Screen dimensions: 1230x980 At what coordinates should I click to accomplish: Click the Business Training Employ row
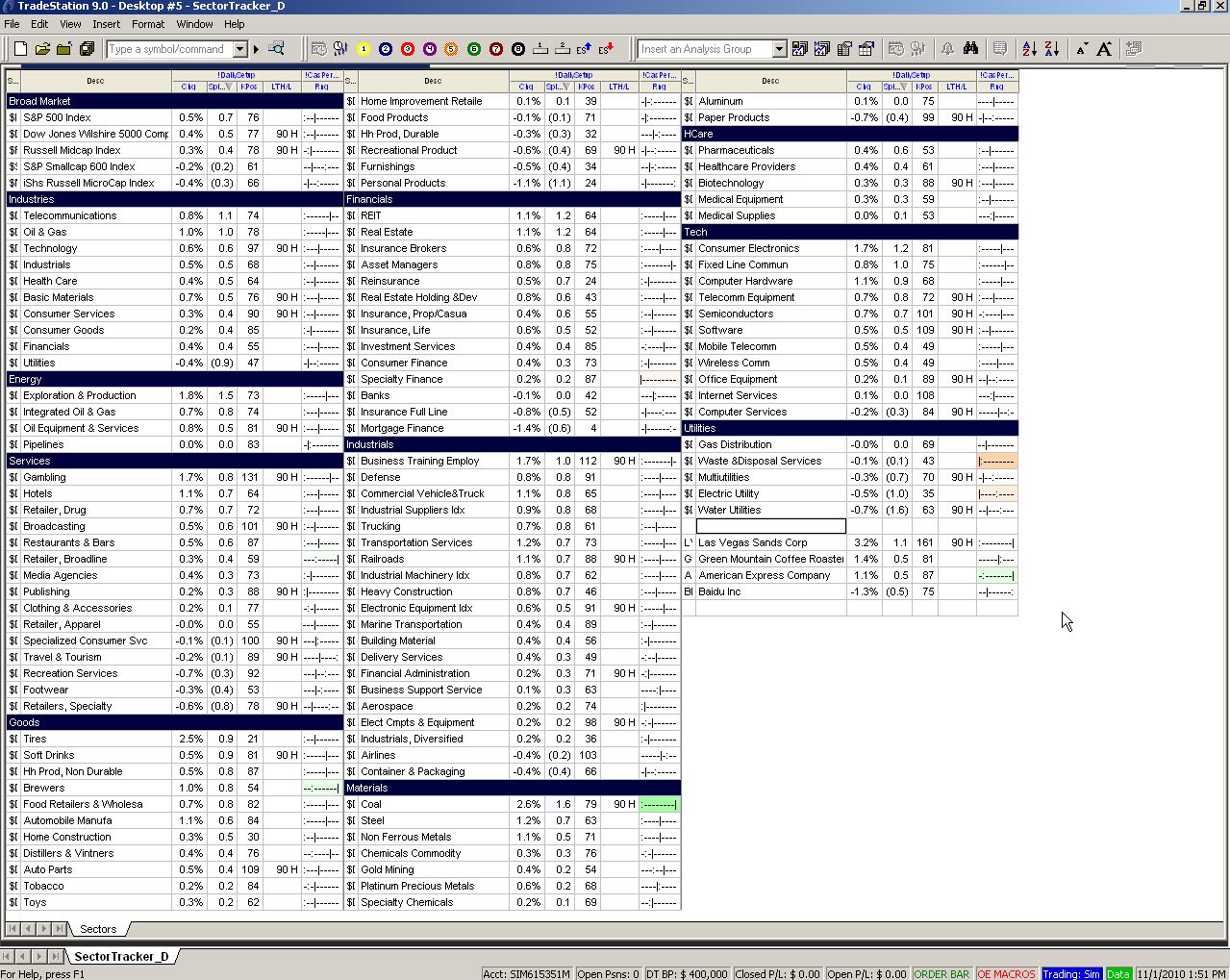click(513, 461)
